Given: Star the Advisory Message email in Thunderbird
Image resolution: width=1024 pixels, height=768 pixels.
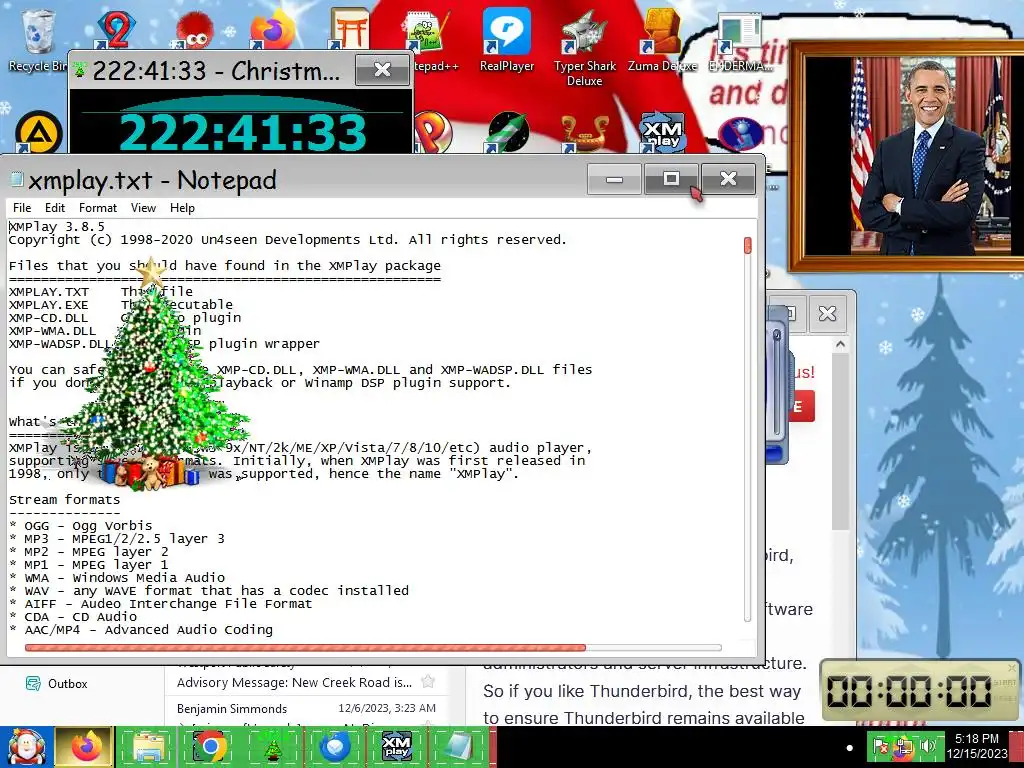Looking at the screenshot, I should point(428,682).
